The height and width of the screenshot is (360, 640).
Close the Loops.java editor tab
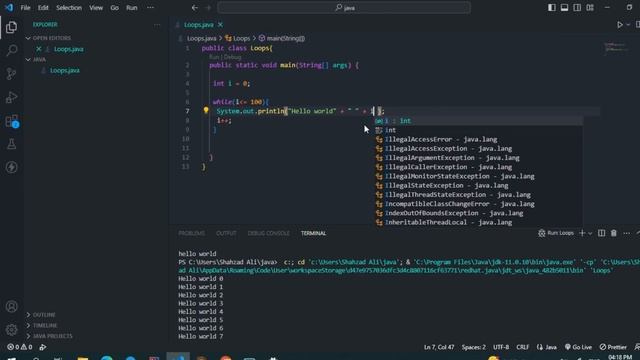click(220, 25)
